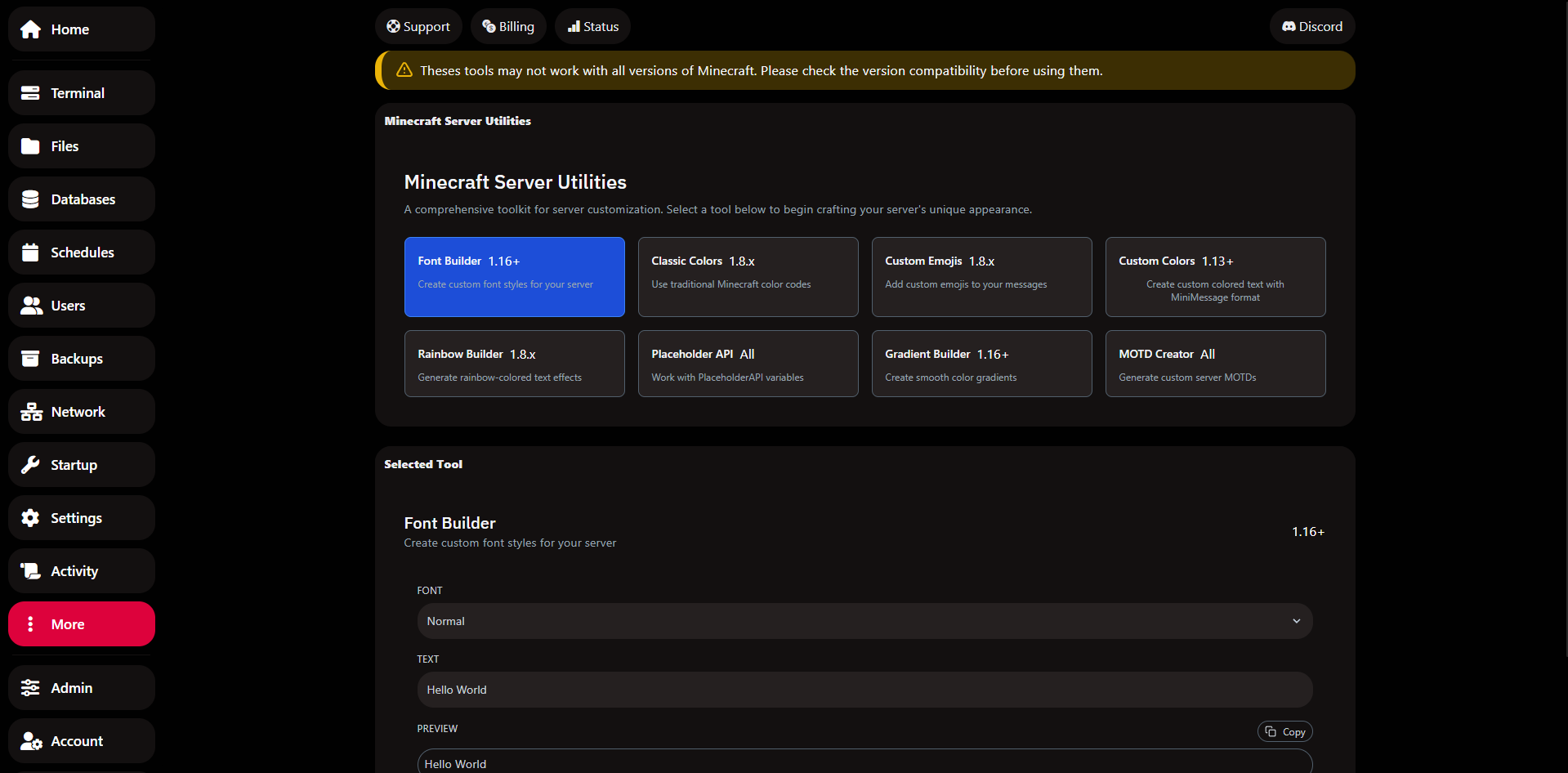Image resolution: width=1568 pixels, height=773 pixels.
Task: Click the Admin sliders icon
Action: click(x=30, y=688)
